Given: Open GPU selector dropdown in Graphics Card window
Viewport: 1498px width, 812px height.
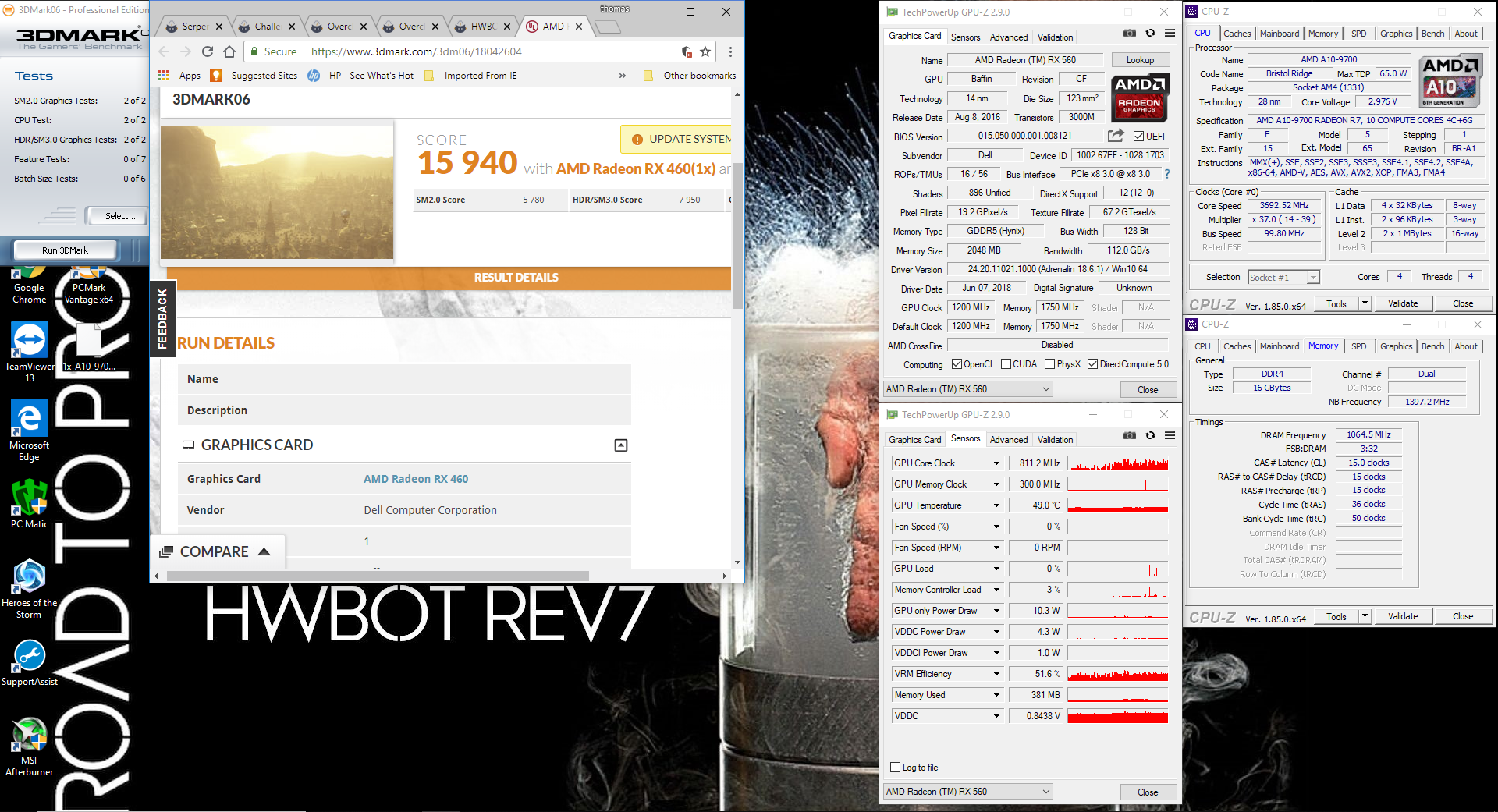Looking at the screenshot, I should [x=967, y=389].
